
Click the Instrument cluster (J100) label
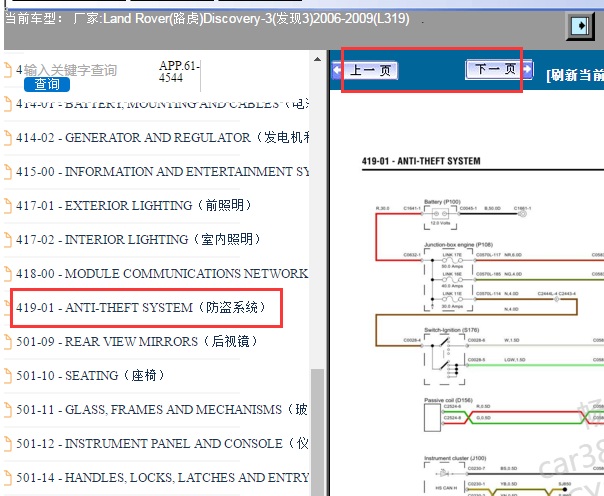click(x=455, y=458)
